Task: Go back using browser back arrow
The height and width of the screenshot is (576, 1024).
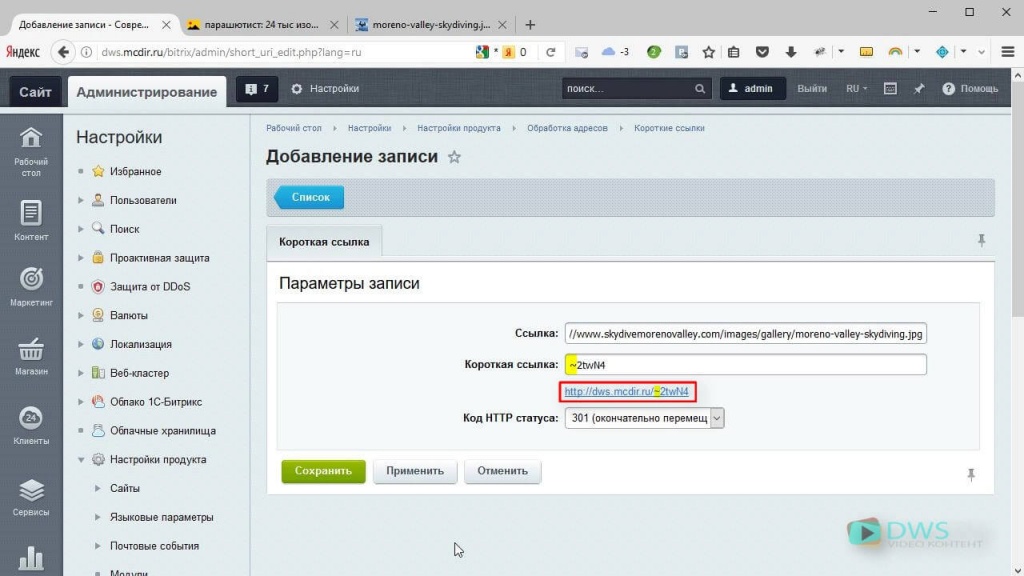Action: [x=63, y=52]
